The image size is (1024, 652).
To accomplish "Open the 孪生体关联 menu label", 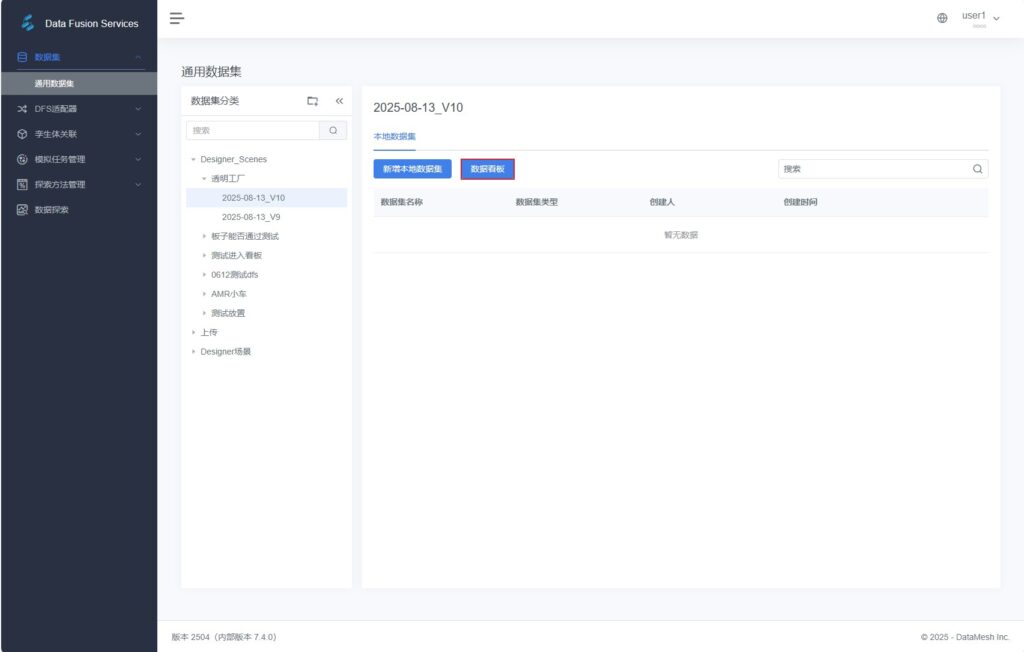I will pyautogui.click(x=56, y=134).
